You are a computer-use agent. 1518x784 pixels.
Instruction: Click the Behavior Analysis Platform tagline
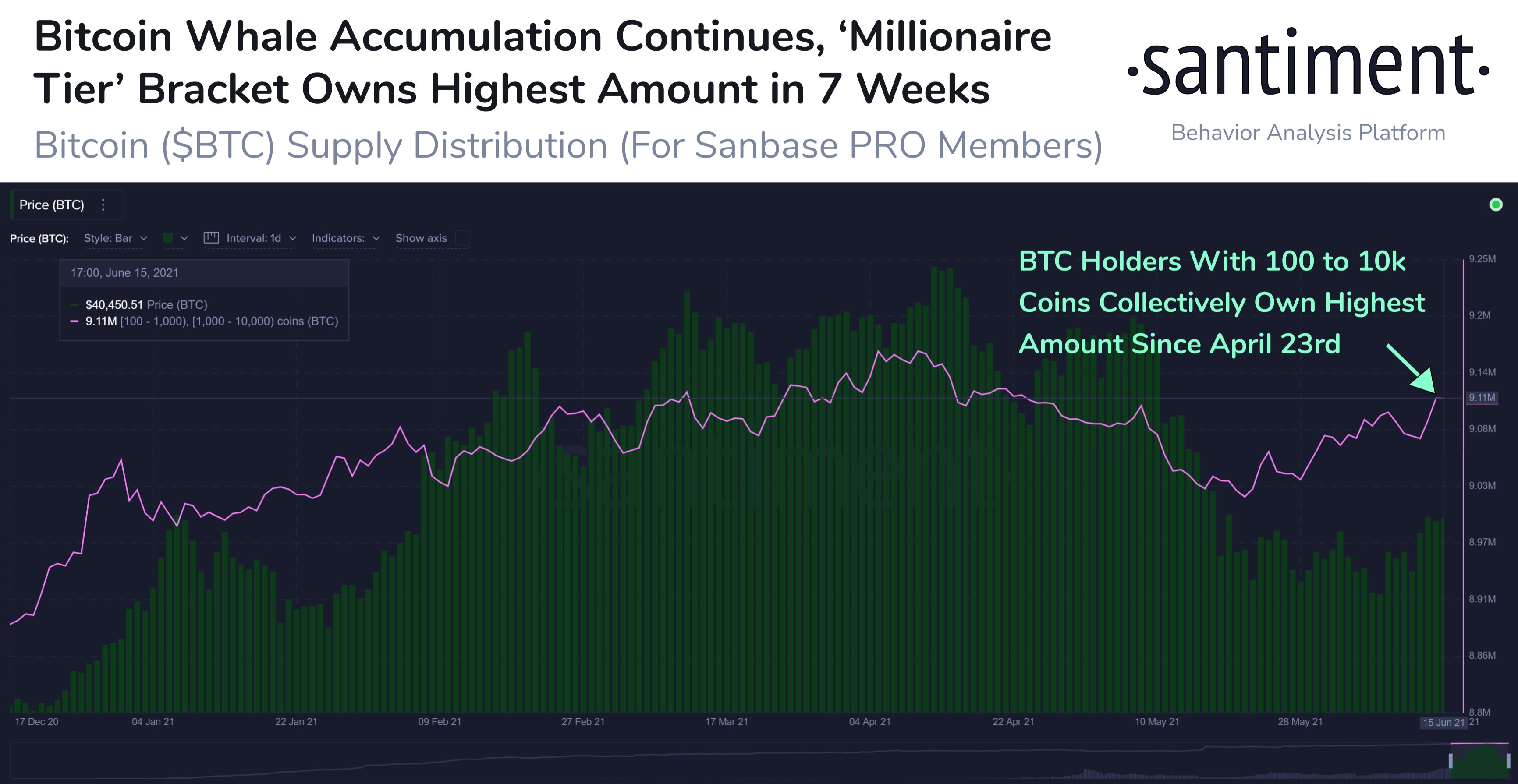coord(1308,133)
